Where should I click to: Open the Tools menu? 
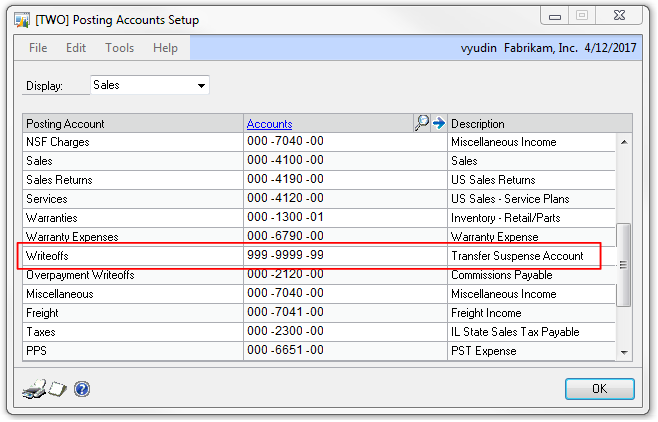[119, 48]
